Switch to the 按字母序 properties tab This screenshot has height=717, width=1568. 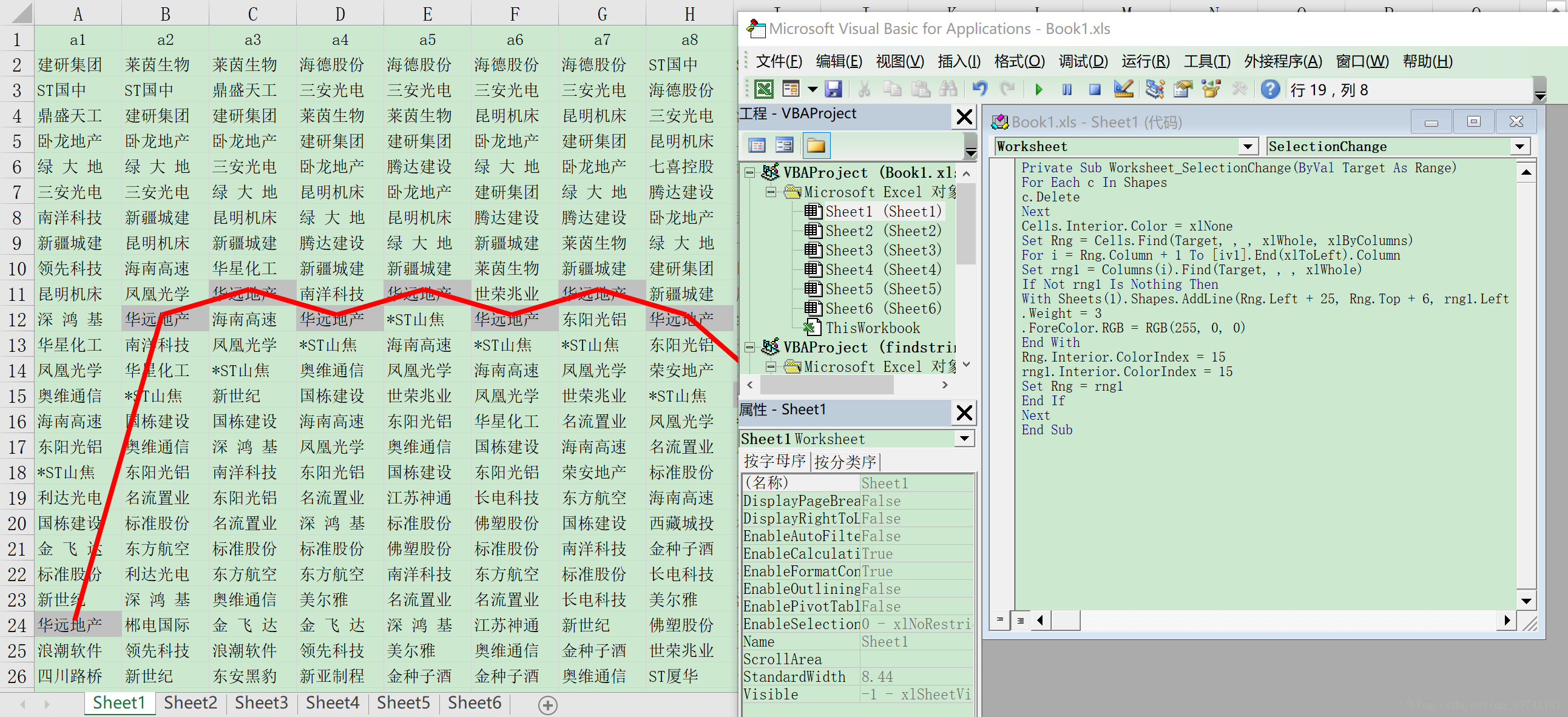pos(774,461)
